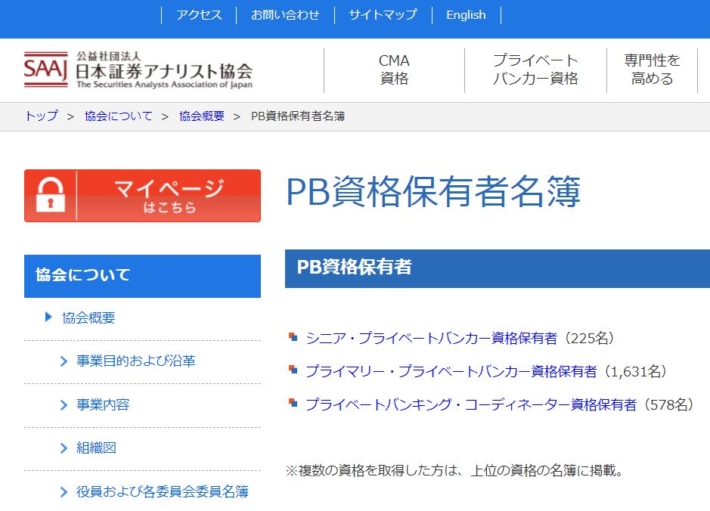Screen dimensions: 710x511
Task: Click chevron next to 役員および各委員会委員名簿
Action: tap(63, 492)
